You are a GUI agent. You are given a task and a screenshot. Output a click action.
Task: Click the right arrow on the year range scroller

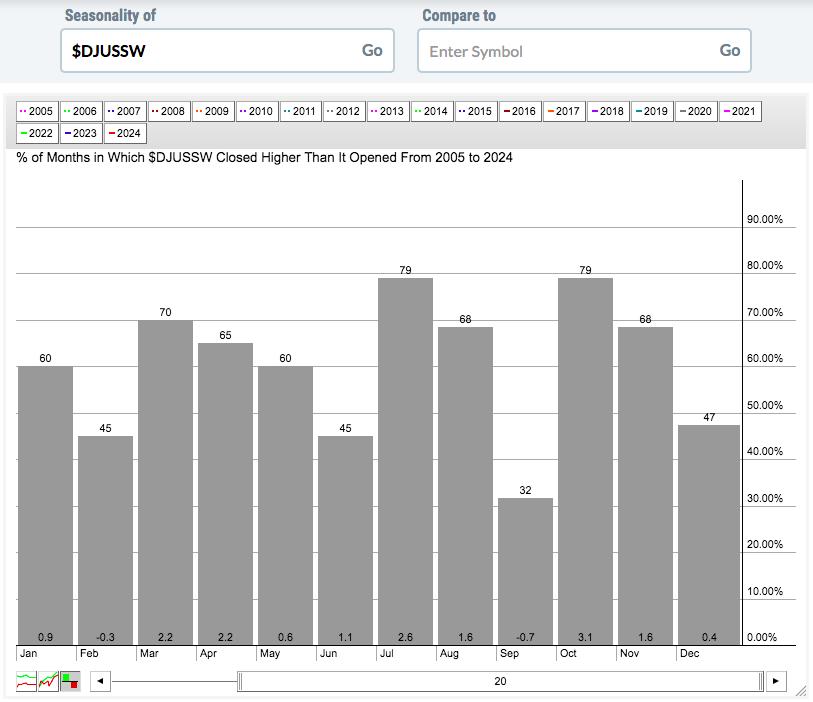click(x=777, y=682)
